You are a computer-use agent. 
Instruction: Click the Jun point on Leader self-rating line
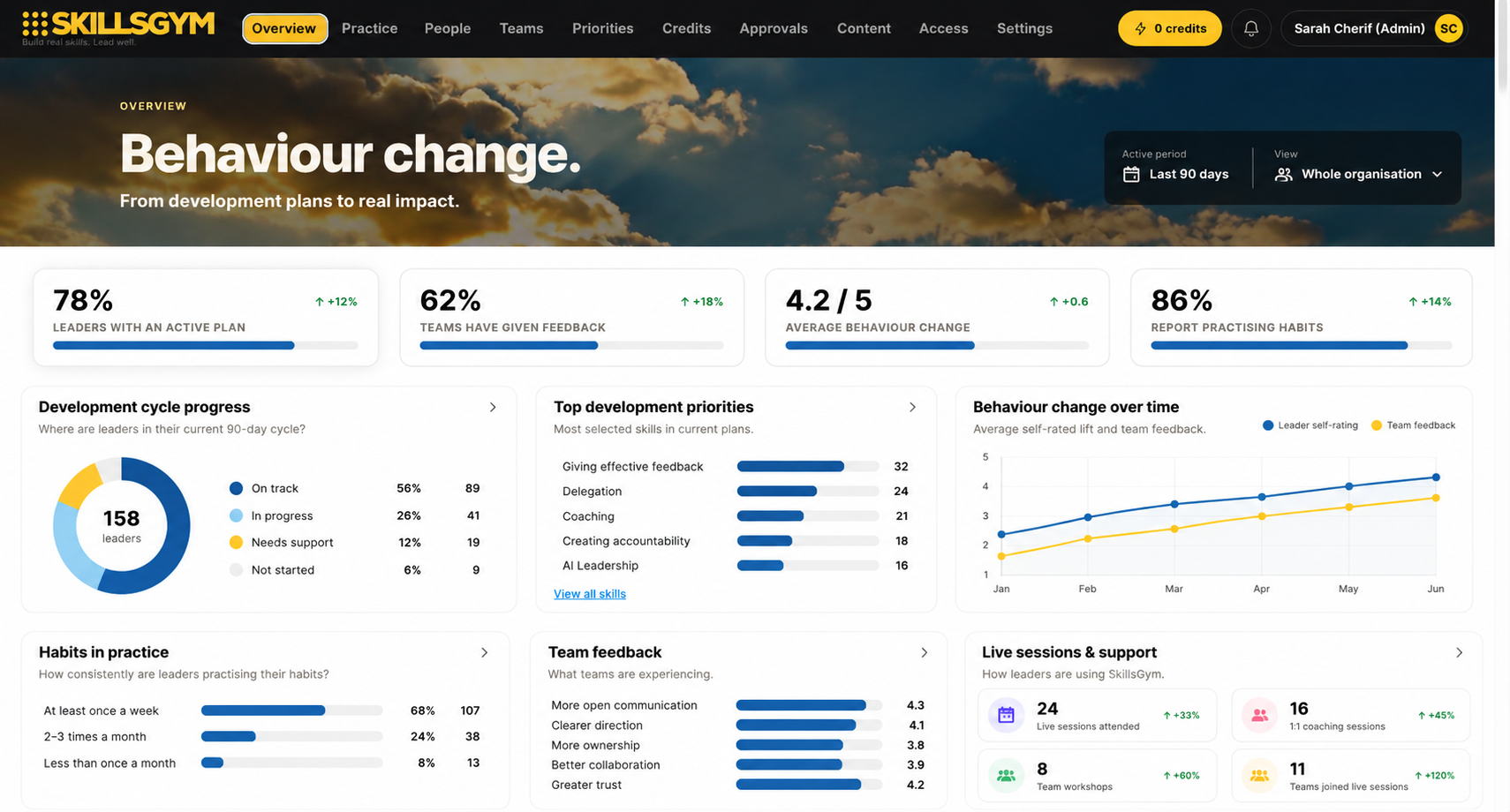pyautogui.click(x=1436, y=477)
